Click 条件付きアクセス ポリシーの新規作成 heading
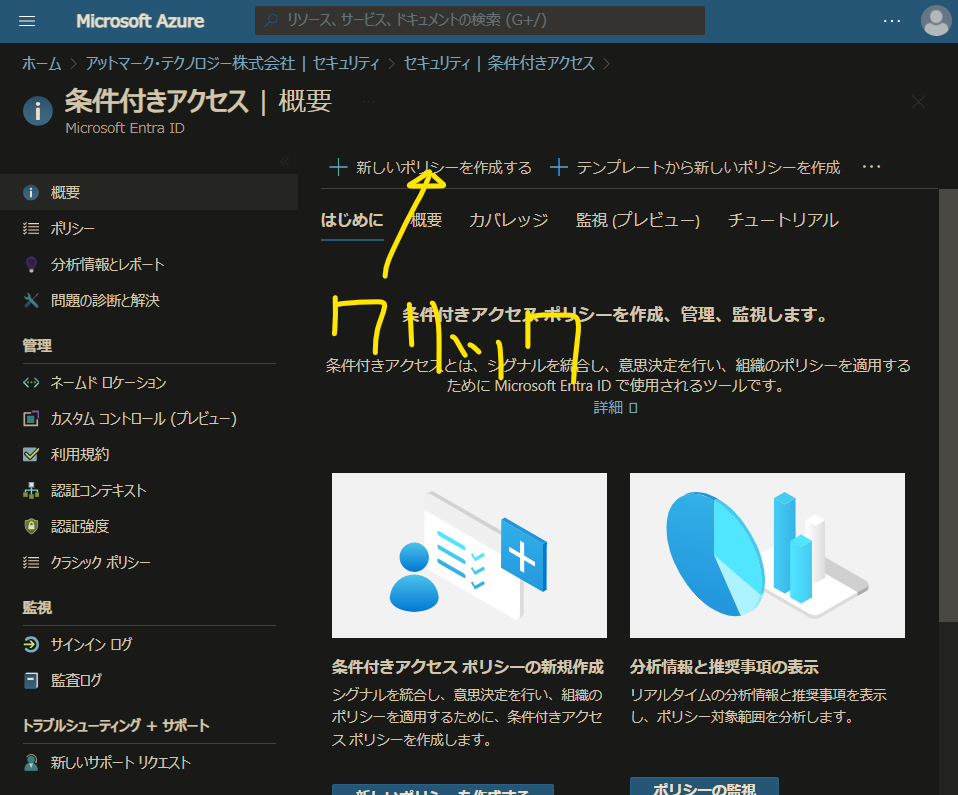Screen dimensions: 958x795 468,667
